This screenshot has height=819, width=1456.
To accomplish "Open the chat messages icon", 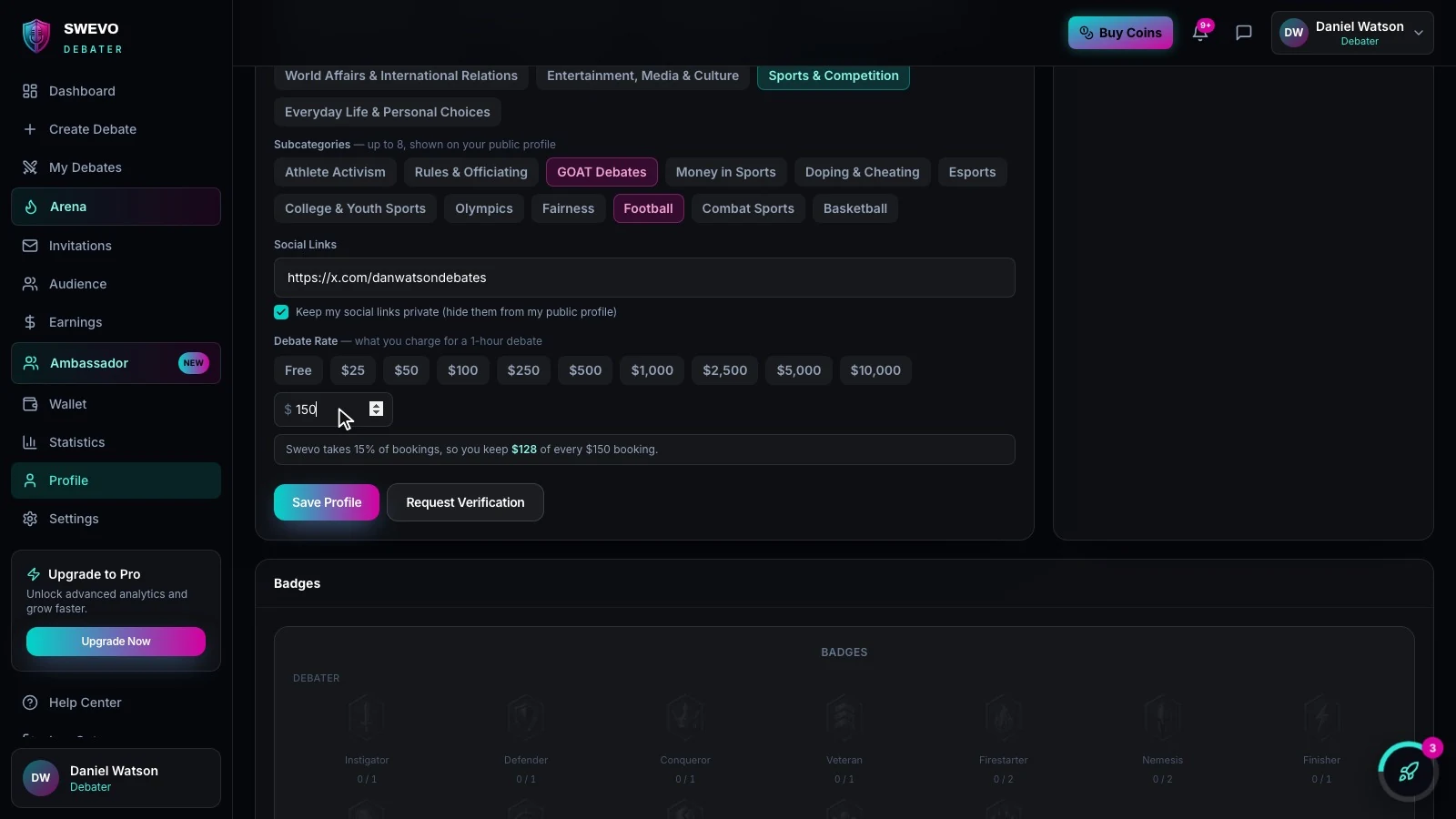I will coord(1244,33).
